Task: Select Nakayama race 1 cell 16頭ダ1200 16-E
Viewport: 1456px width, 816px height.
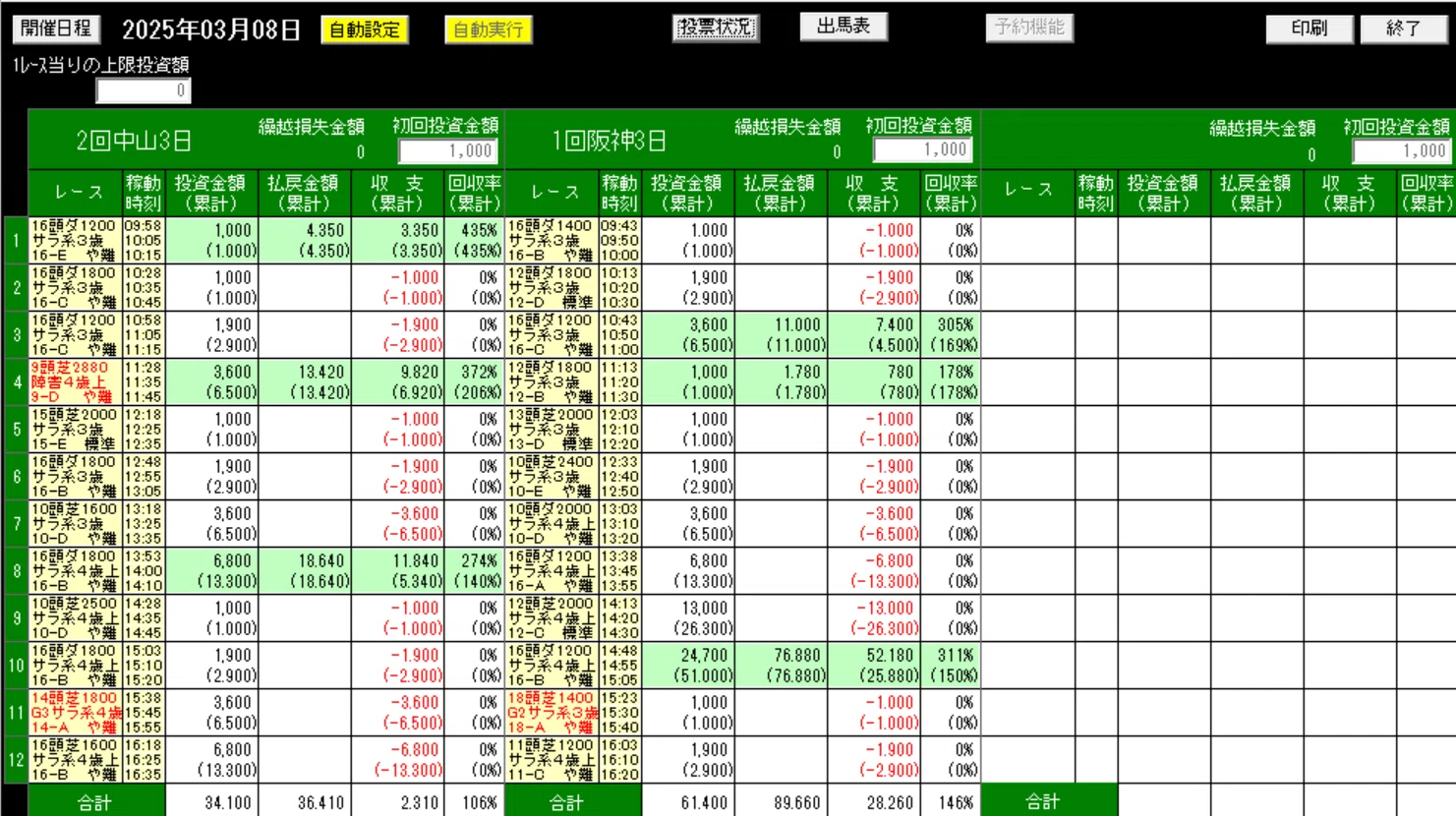Action: 75,240
